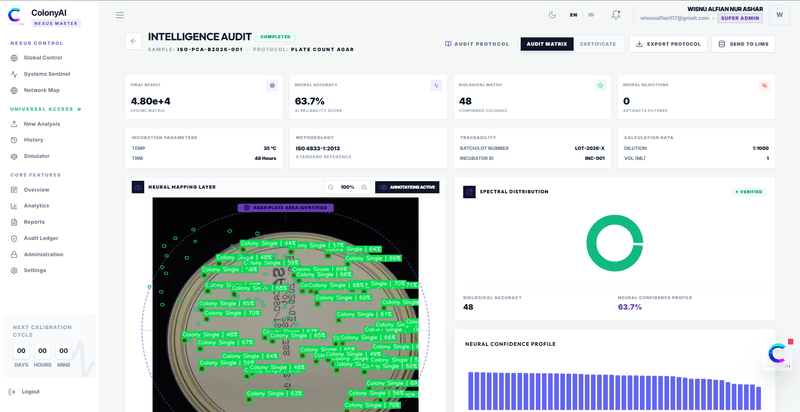The width and height of the screenshot is (800, 412).
Task: Click the Neural Rejections eye-off icon
Action: click(764, 86)
